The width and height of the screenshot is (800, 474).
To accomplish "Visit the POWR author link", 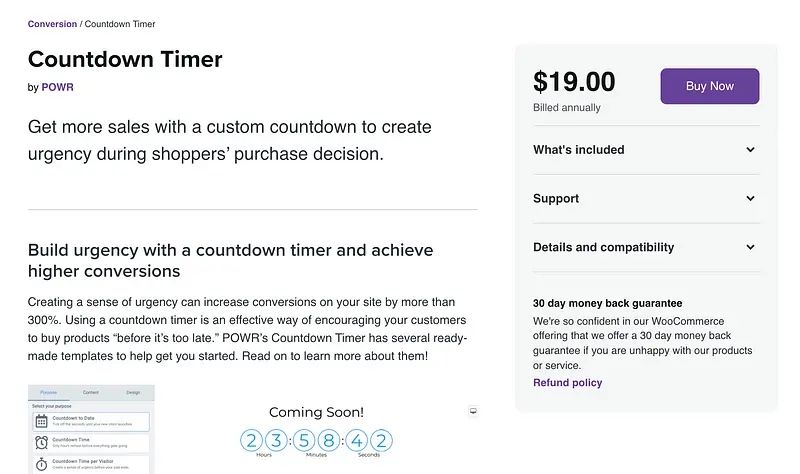I will 57,87.
